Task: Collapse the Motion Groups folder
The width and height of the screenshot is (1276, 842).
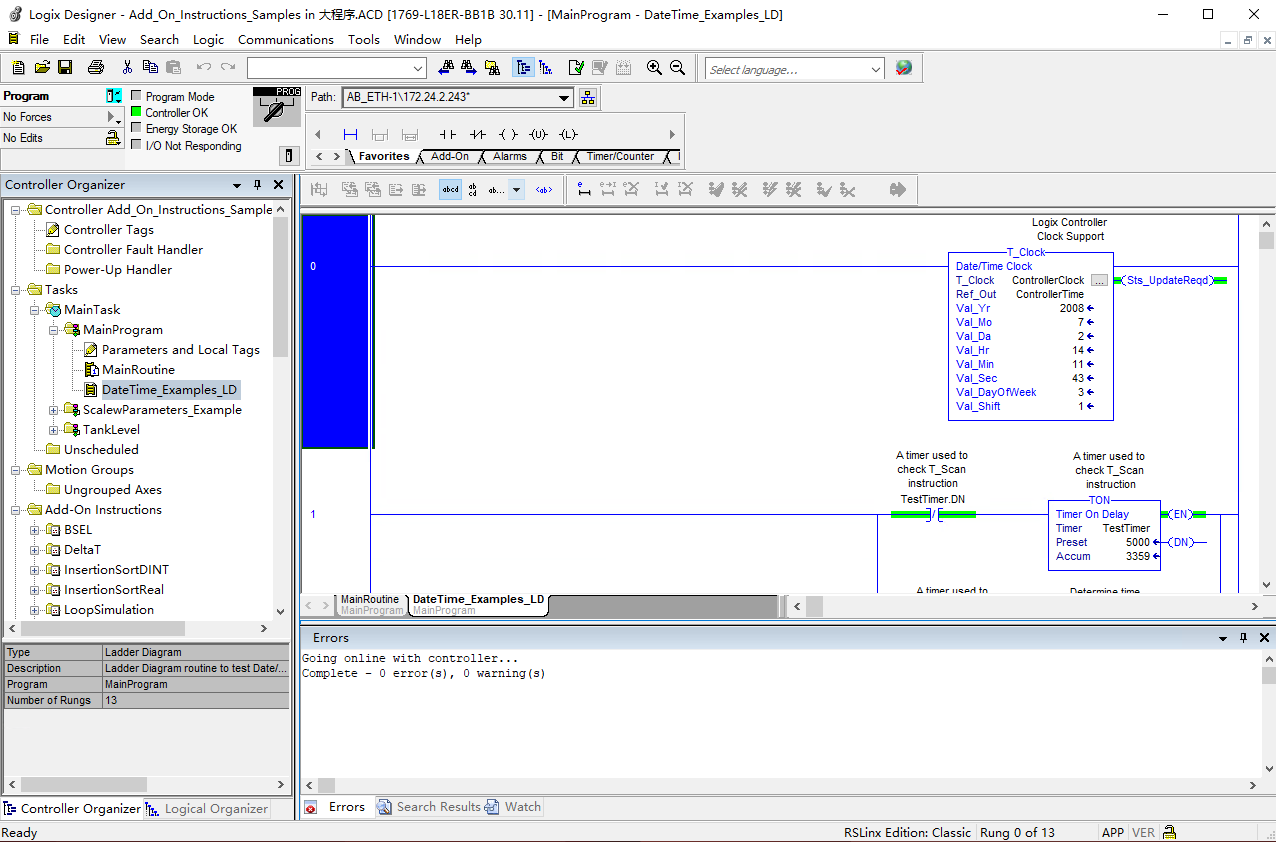Action: pyautogui.click(x=17, y=470)
